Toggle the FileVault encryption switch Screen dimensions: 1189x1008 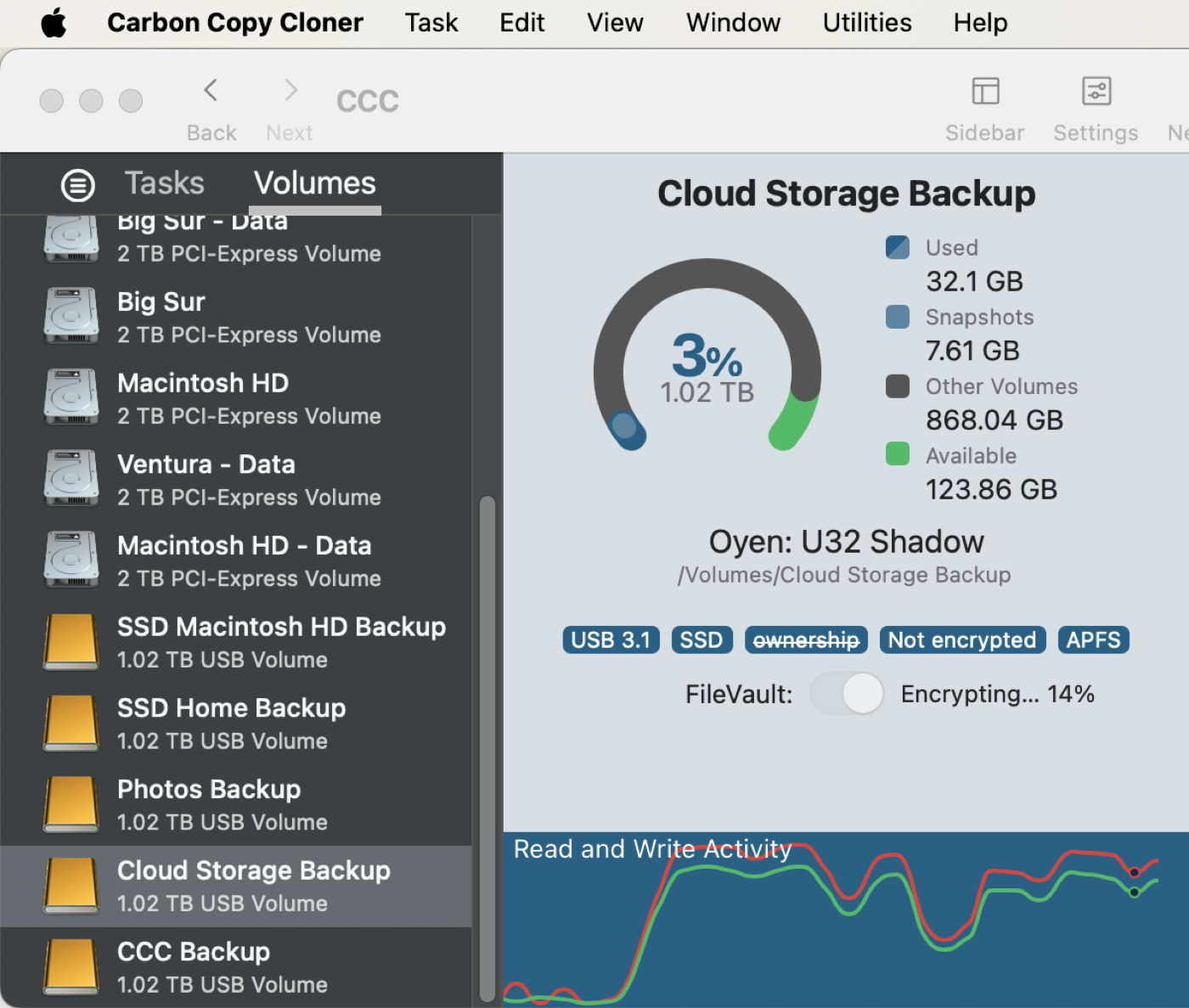(847, 693)
